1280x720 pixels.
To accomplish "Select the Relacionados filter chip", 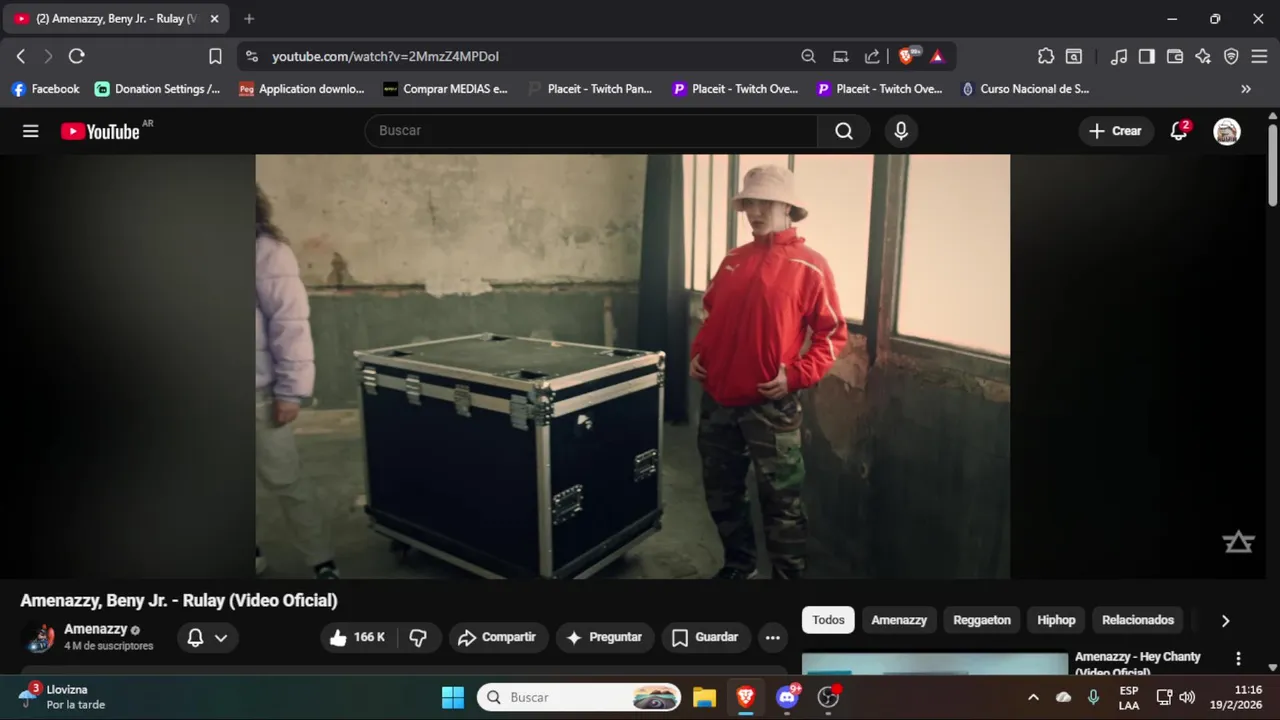I will click(x=1138, y=620).
